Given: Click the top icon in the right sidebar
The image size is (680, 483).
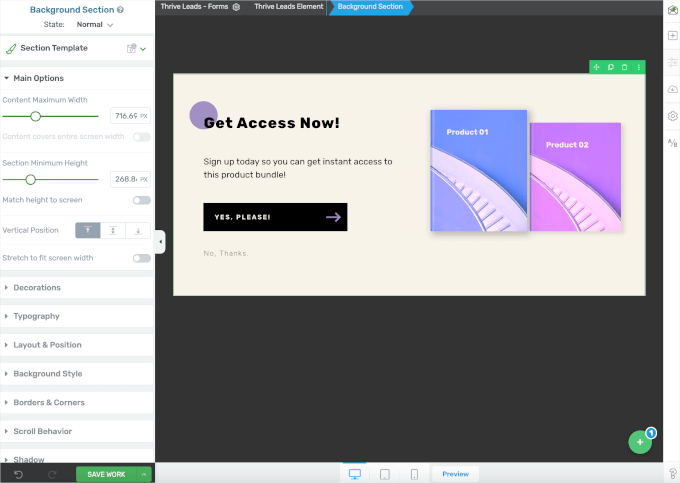Looking at the screenshot, I should [x=673, y=10].
